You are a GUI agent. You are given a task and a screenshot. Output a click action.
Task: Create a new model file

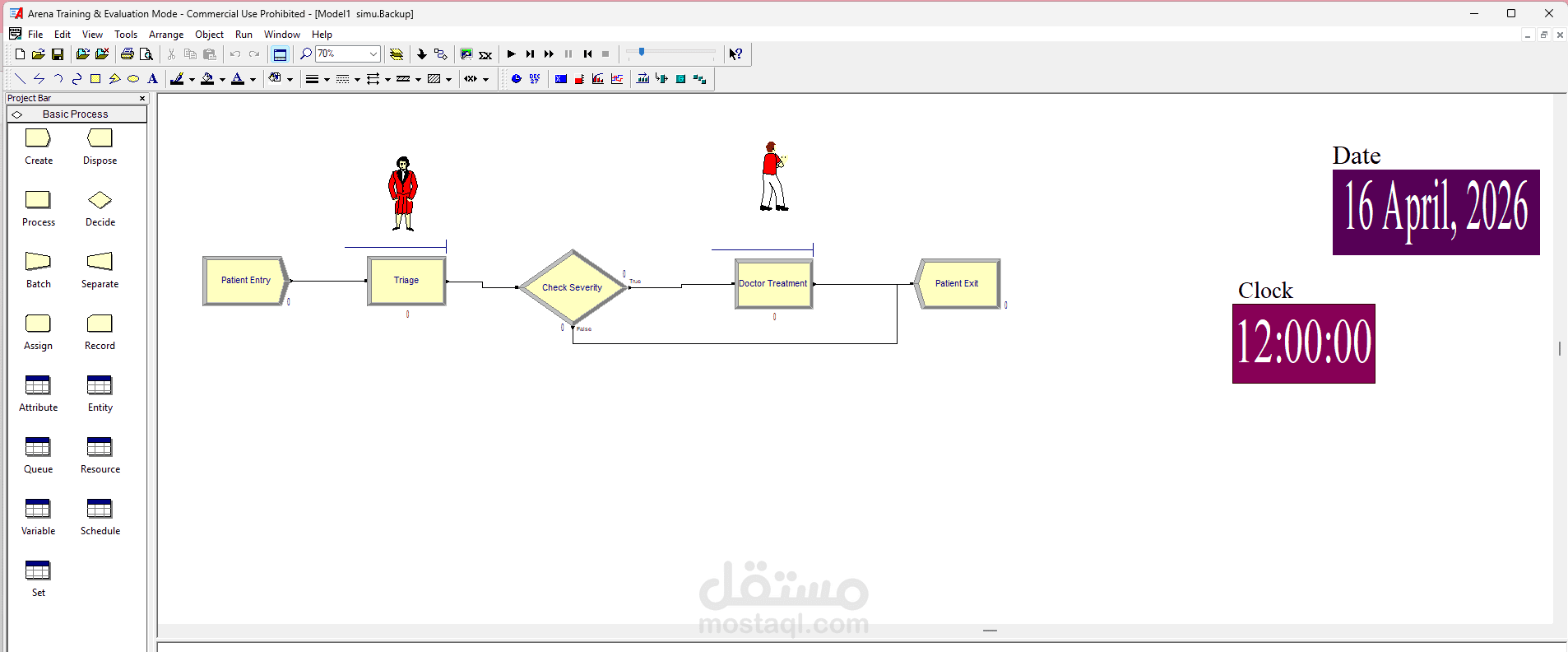(20, 54)
